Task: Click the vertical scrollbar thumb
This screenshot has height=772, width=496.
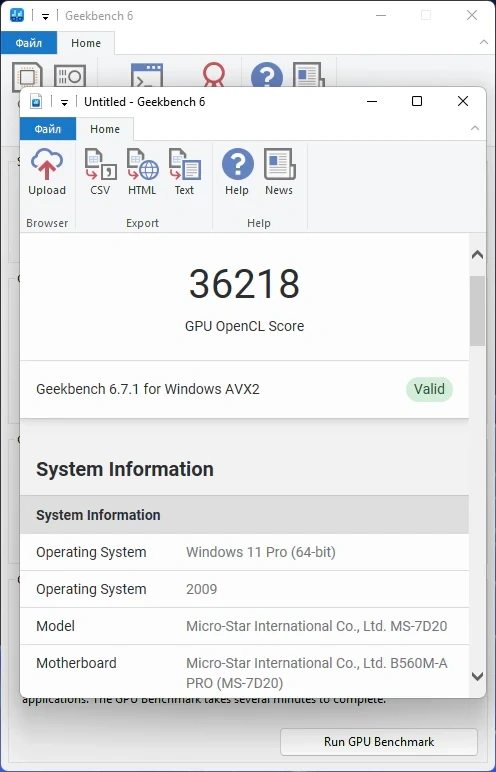Action: tap(477, 311)
